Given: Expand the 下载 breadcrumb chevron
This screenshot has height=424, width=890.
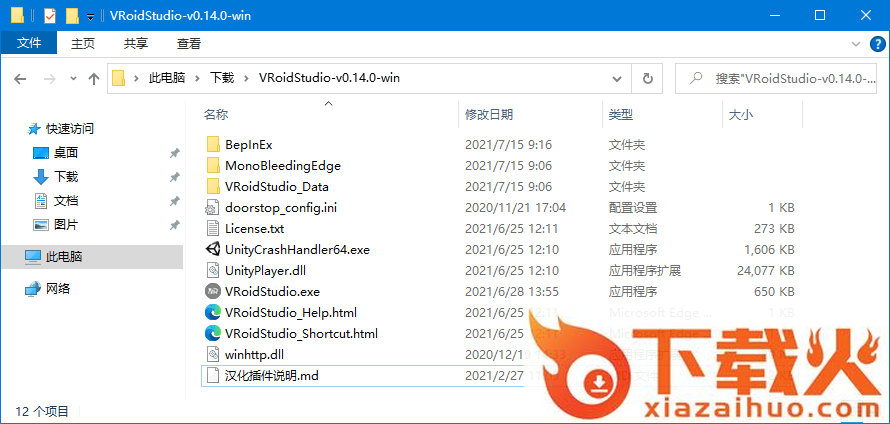Looking at the screenshot, I should (x=246, y=78).
